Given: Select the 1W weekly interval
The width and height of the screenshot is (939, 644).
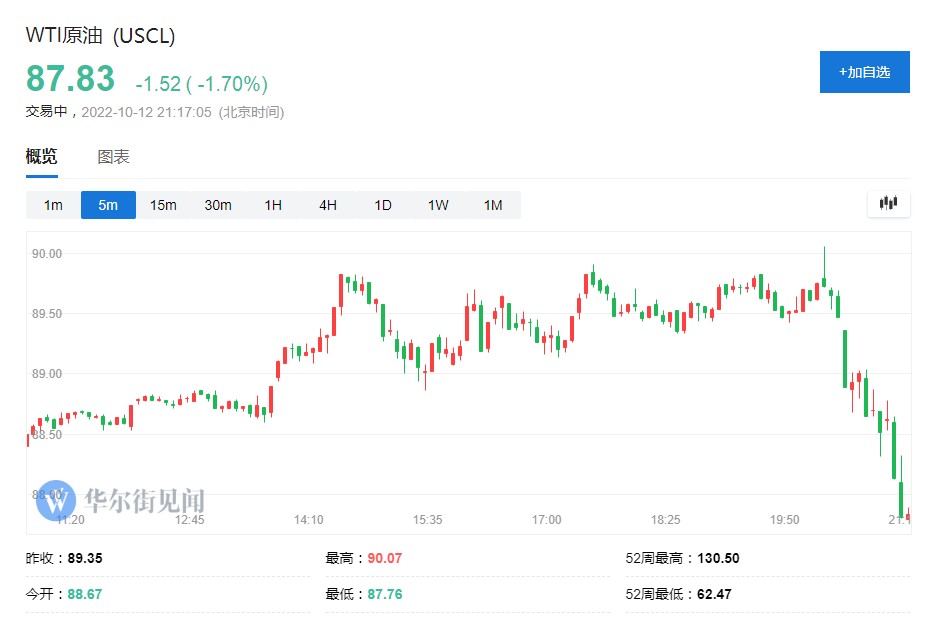Looking at the screenshot, I should (x=438, y=205).
